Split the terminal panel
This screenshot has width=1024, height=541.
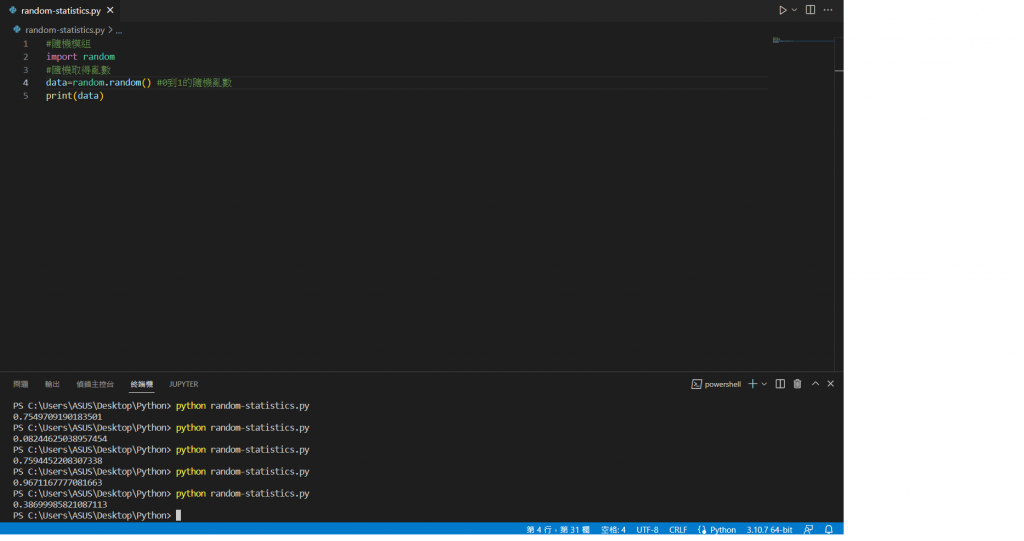coord(780,384)
